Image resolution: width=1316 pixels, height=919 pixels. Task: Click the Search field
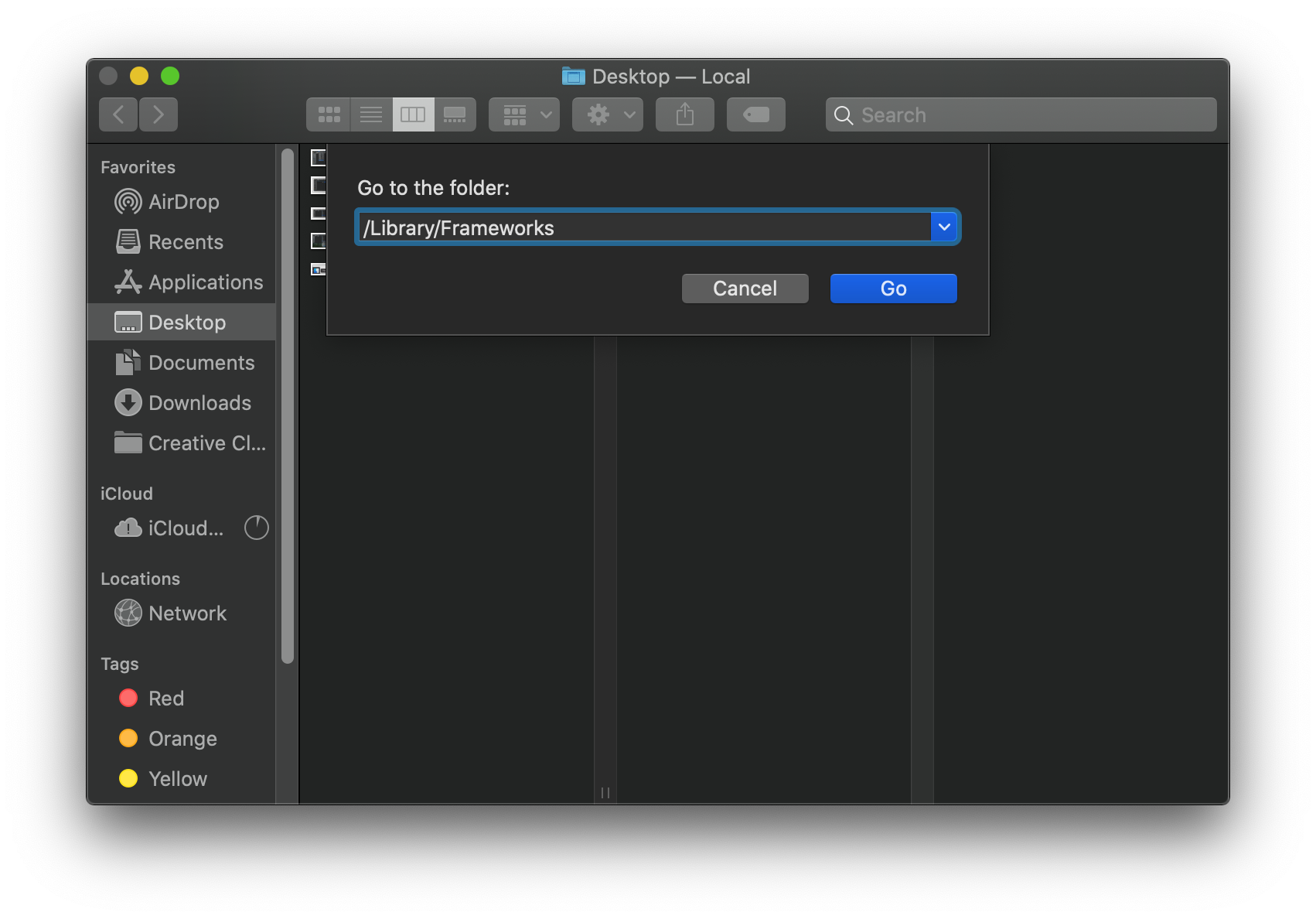point(1021,114)
